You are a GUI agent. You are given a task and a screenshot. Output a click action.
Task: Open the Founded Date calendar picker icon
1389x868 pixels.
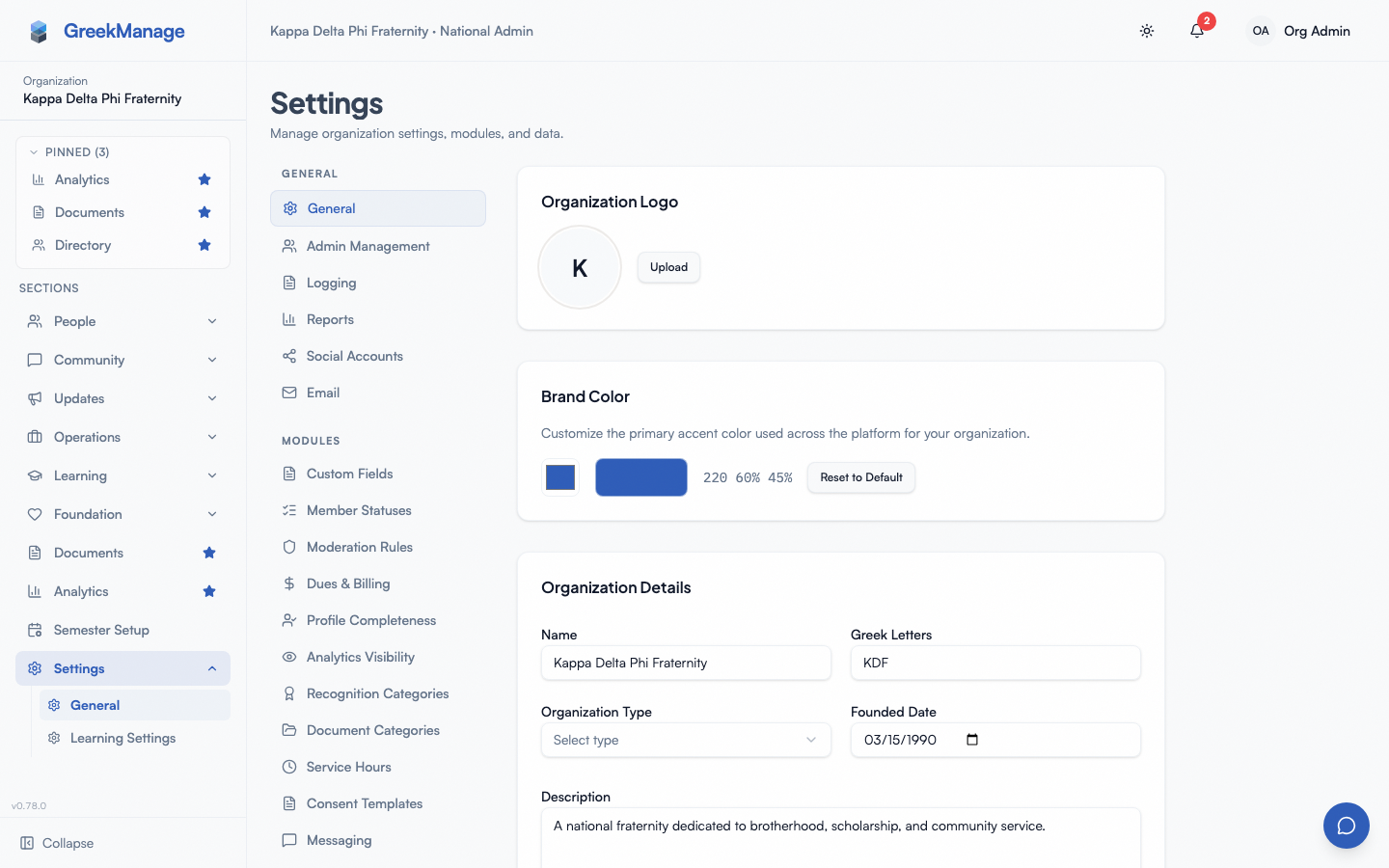[x=972, y=740]
